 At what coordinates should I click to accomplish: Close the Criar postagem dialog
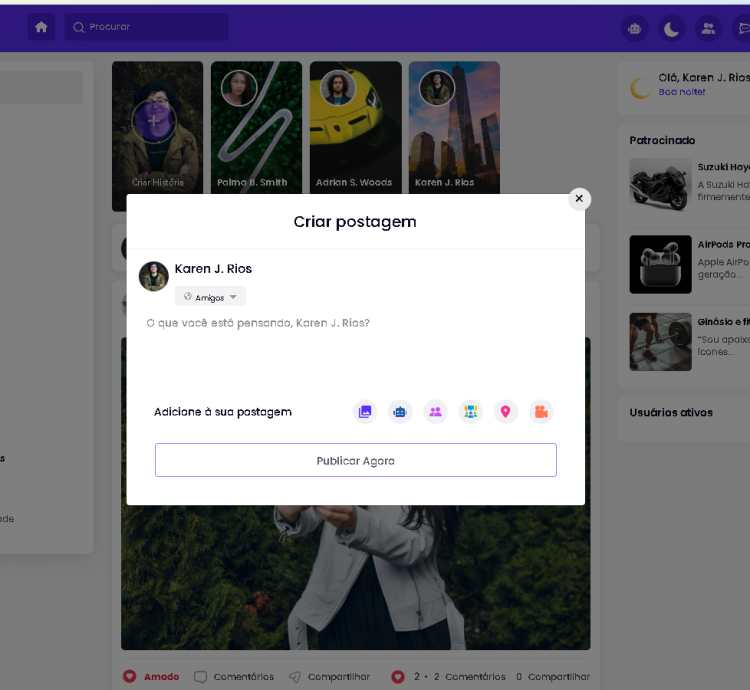click(x=579, y=199)
